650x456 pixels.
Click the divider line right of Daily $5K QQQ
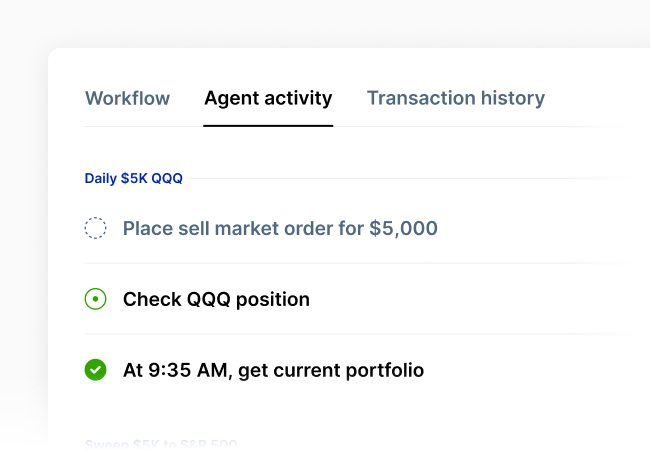tap(400, 179)
